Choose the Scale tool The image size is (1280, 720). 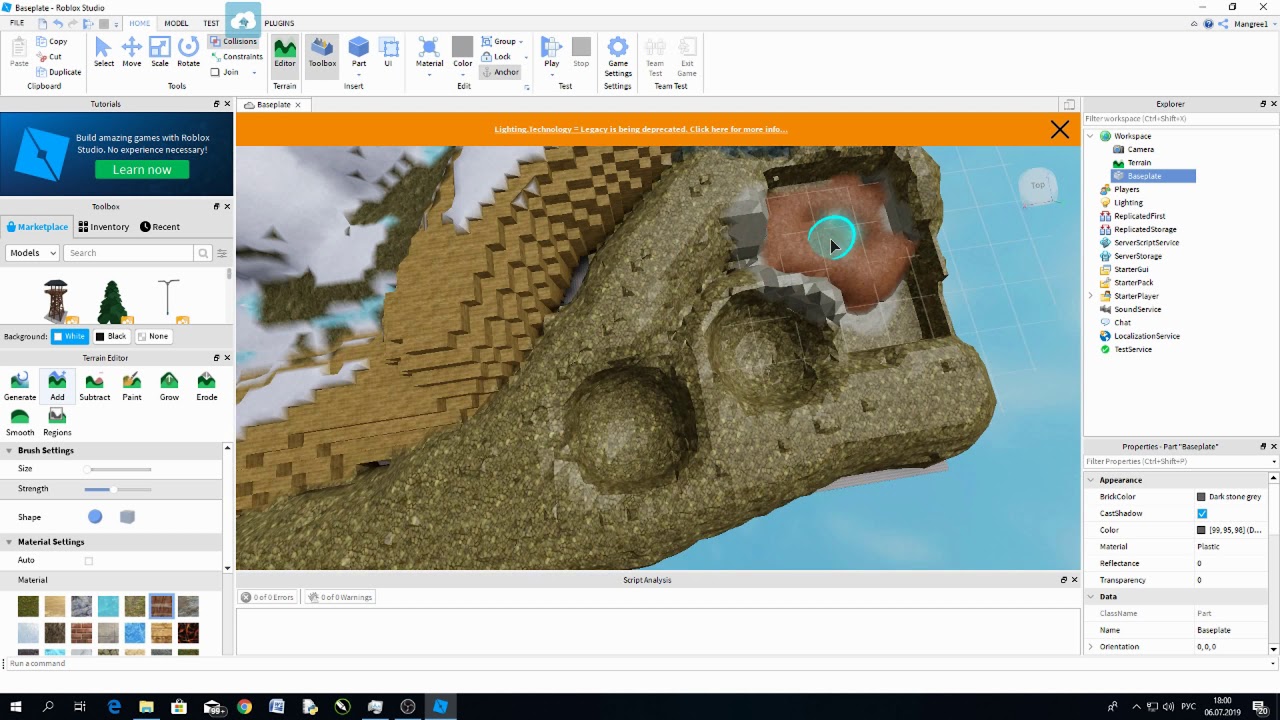[x=160, y=53]
